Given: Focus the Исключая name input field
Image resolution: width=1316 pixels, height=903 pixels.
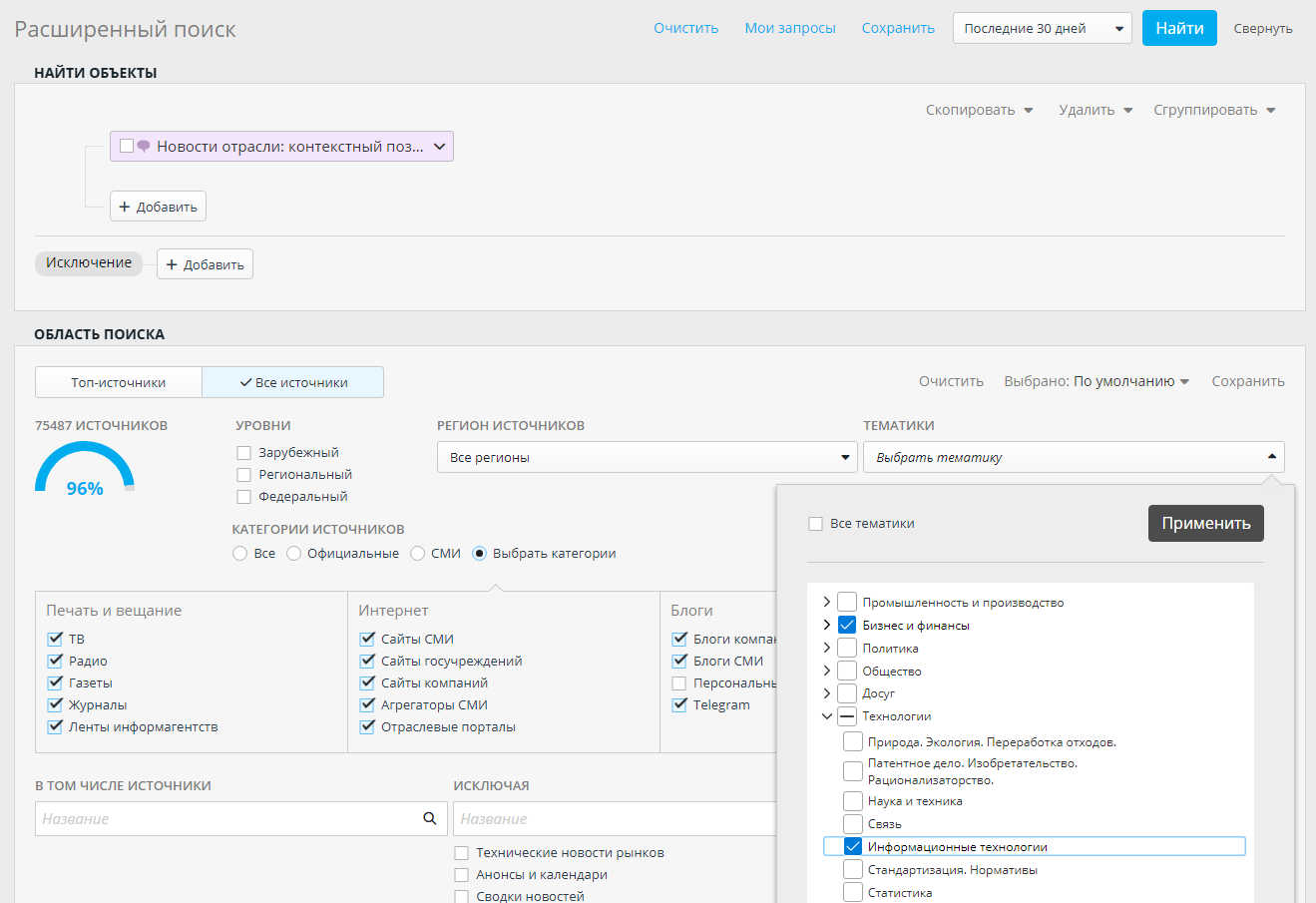Looking at the screenshot, I should (x=615, y=818).
